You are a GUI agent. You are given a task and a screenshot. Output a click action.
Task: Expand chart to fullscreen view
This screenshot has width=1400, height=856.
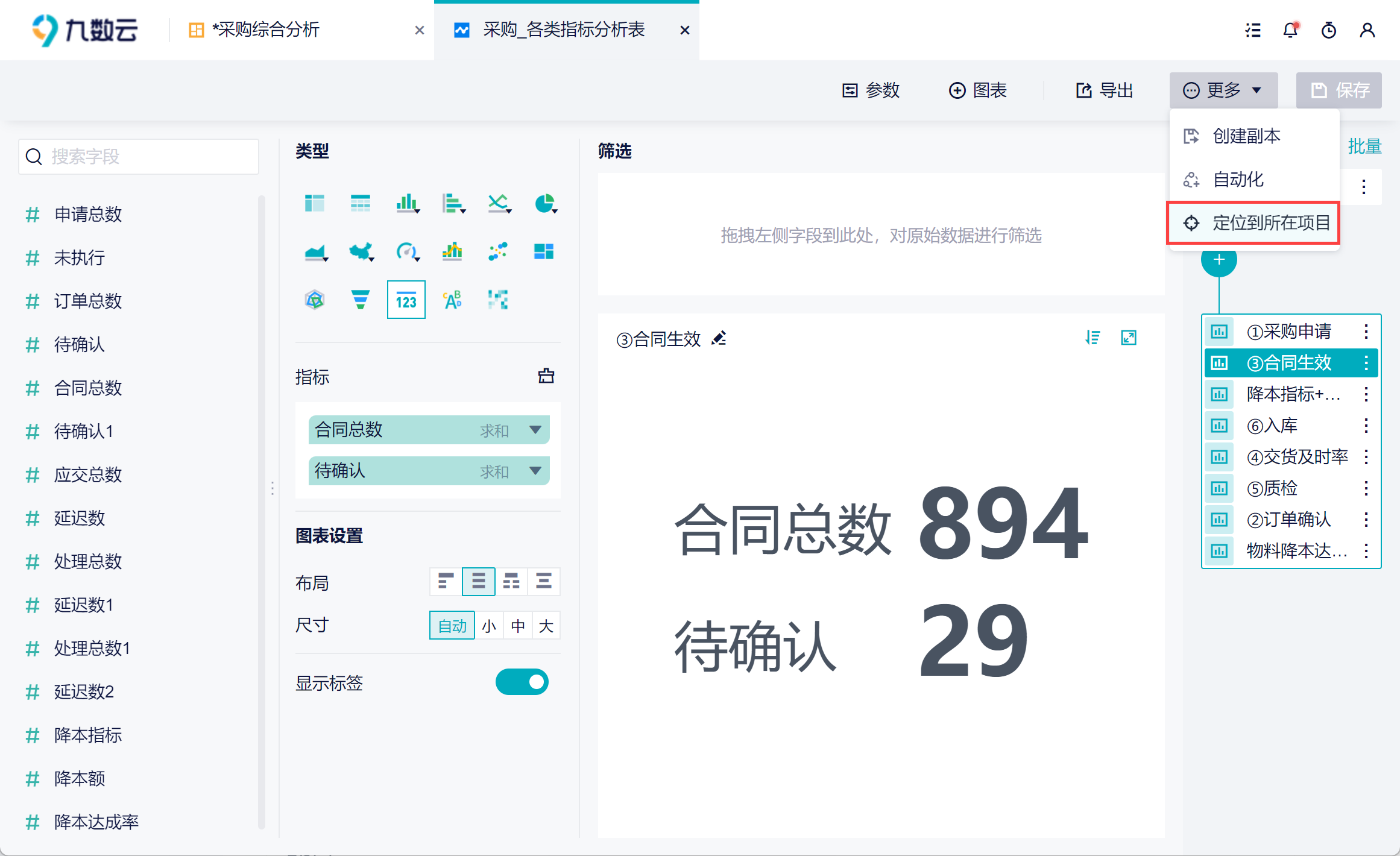click(x=1128, y=338)
